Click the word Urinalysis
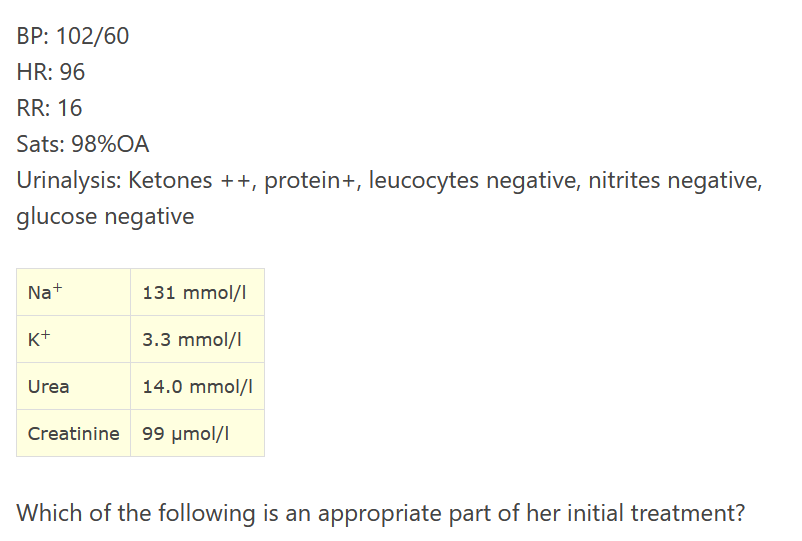Image resolution: width=802 pixels, height=541 pixels. [x=69, y=181]
